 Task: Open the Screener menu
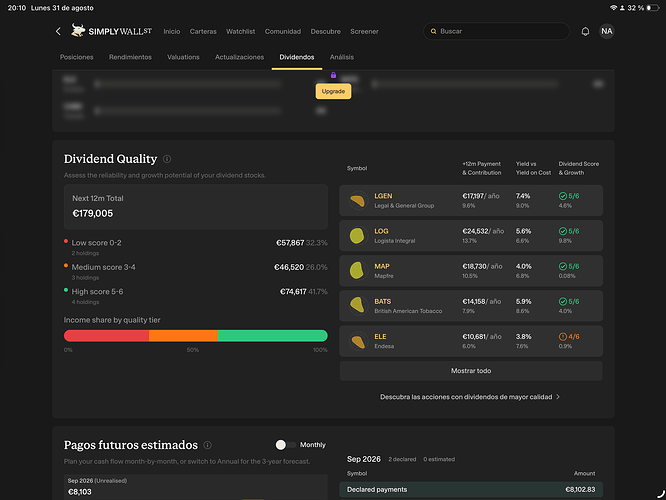[364, 31]
